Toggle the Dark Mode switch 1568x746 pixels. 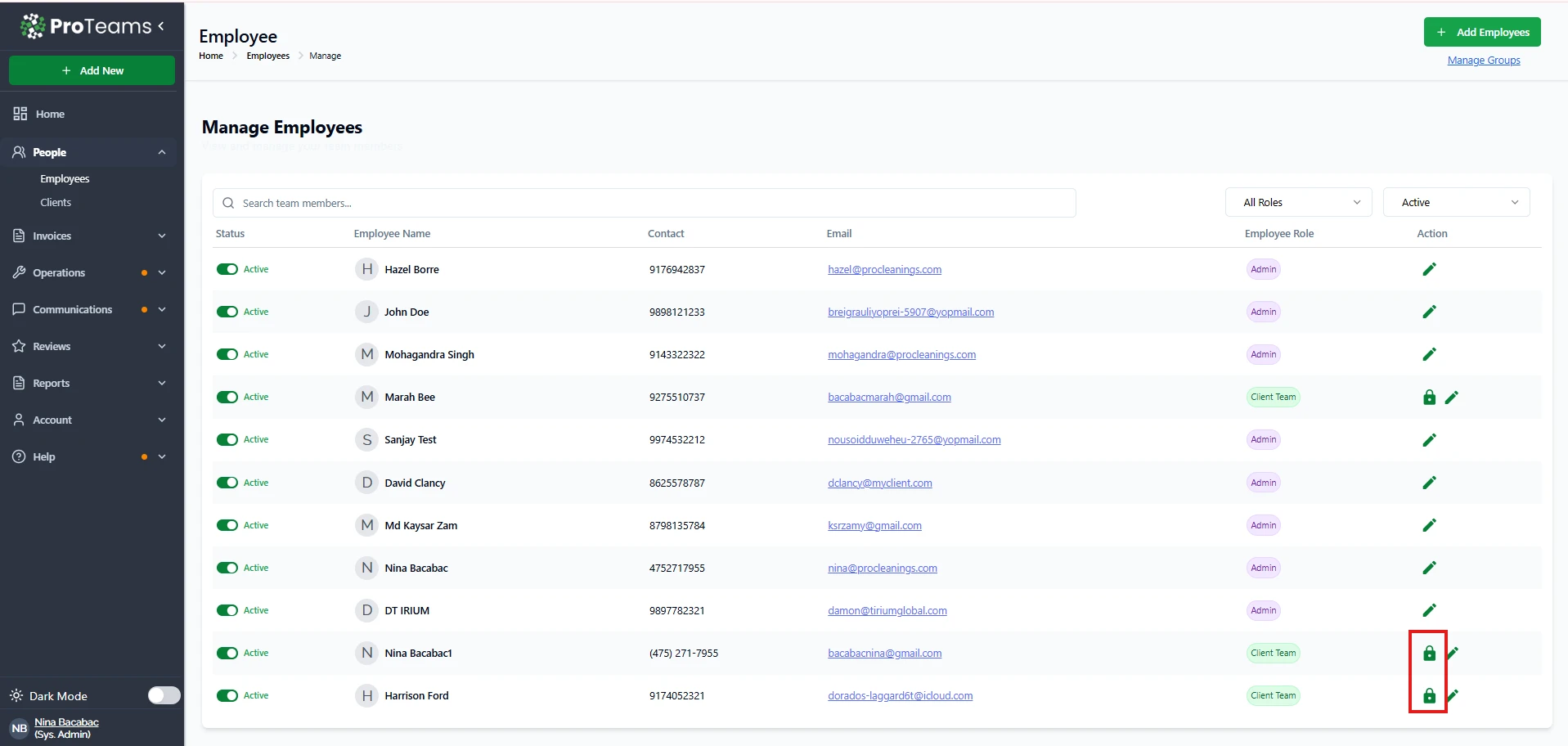pyautogui.click(x=164, y=695)
